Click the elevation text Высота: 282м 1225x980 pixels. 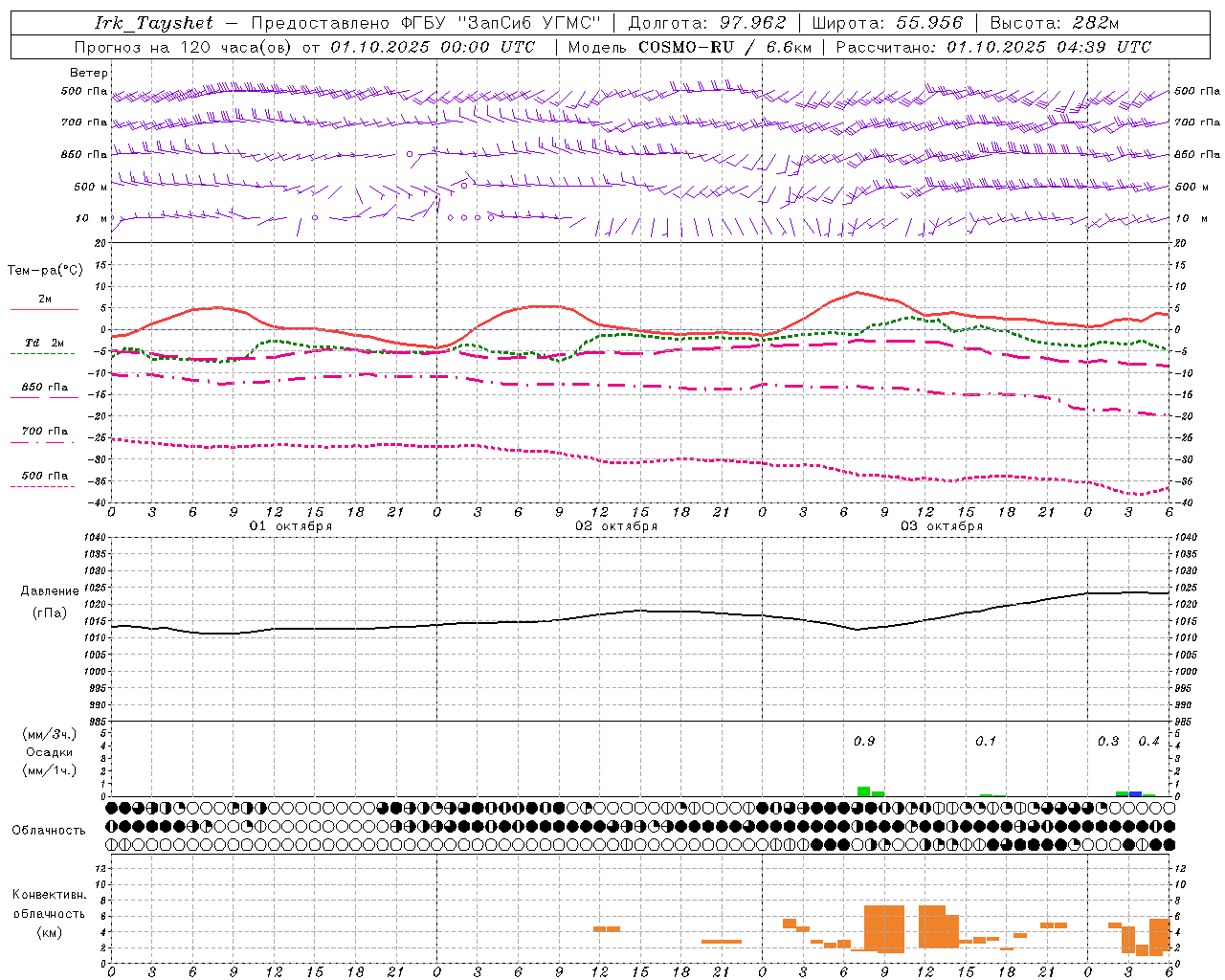(1054, 23)
